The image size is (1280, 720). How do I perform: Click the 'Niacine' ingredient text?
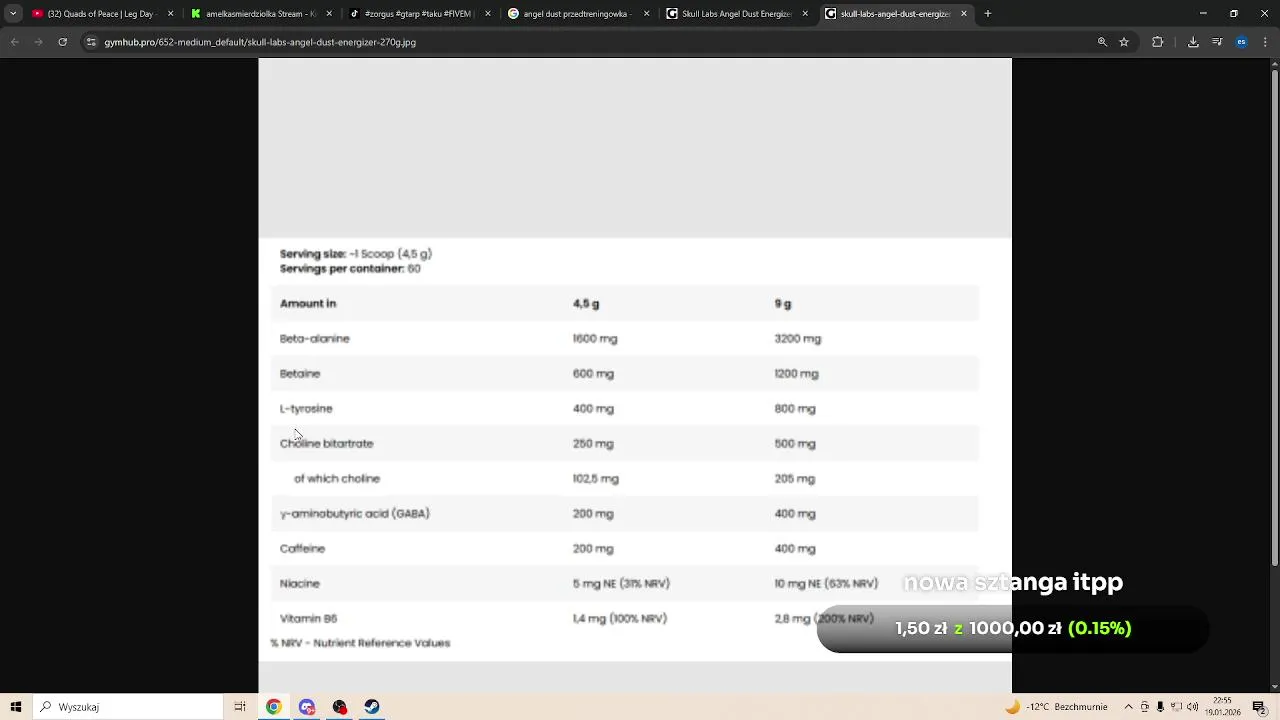300,584
